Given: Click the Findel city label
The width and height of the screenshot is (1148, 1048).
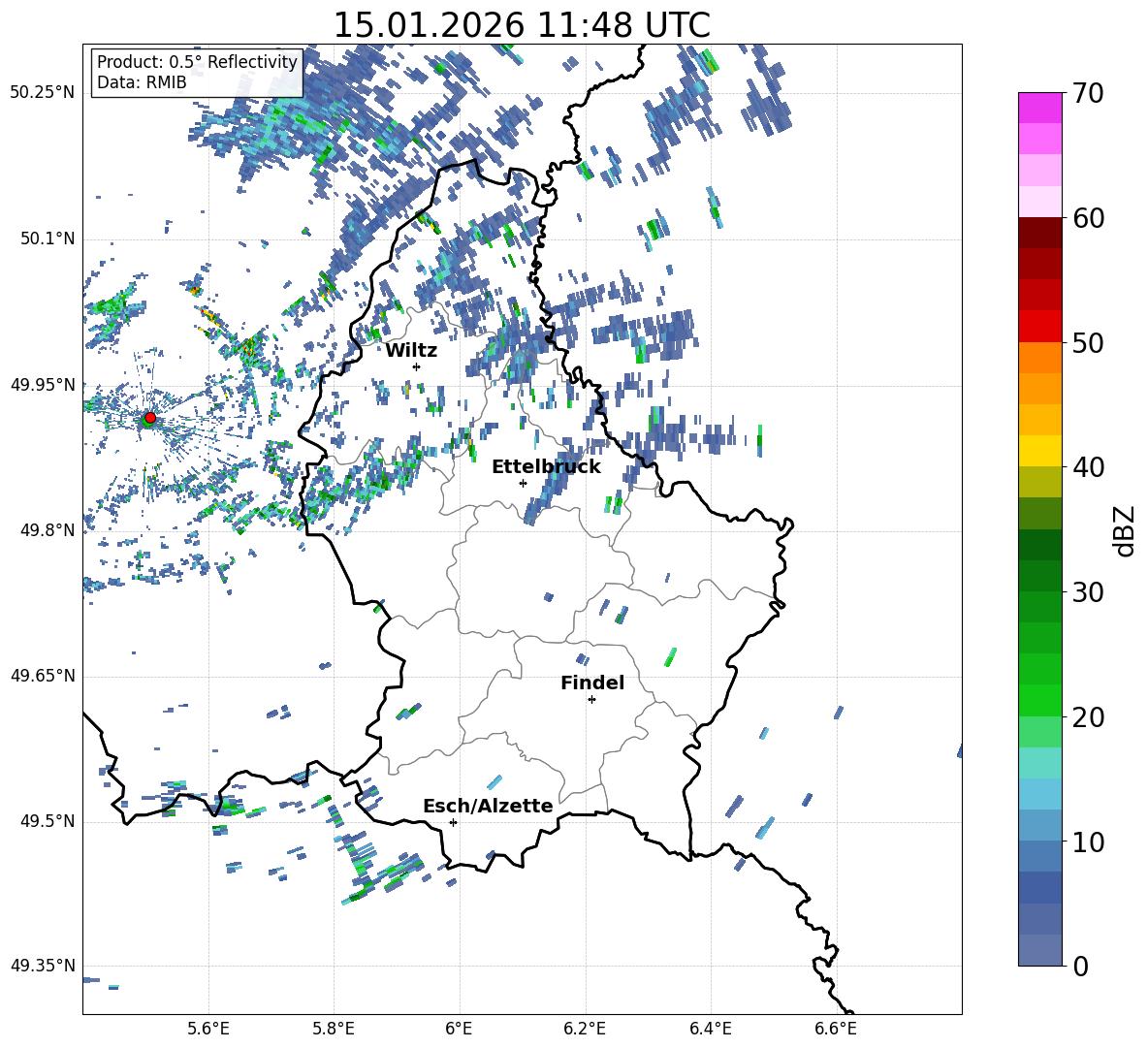Looking at the screenshot, I should [x=592, y=683].
